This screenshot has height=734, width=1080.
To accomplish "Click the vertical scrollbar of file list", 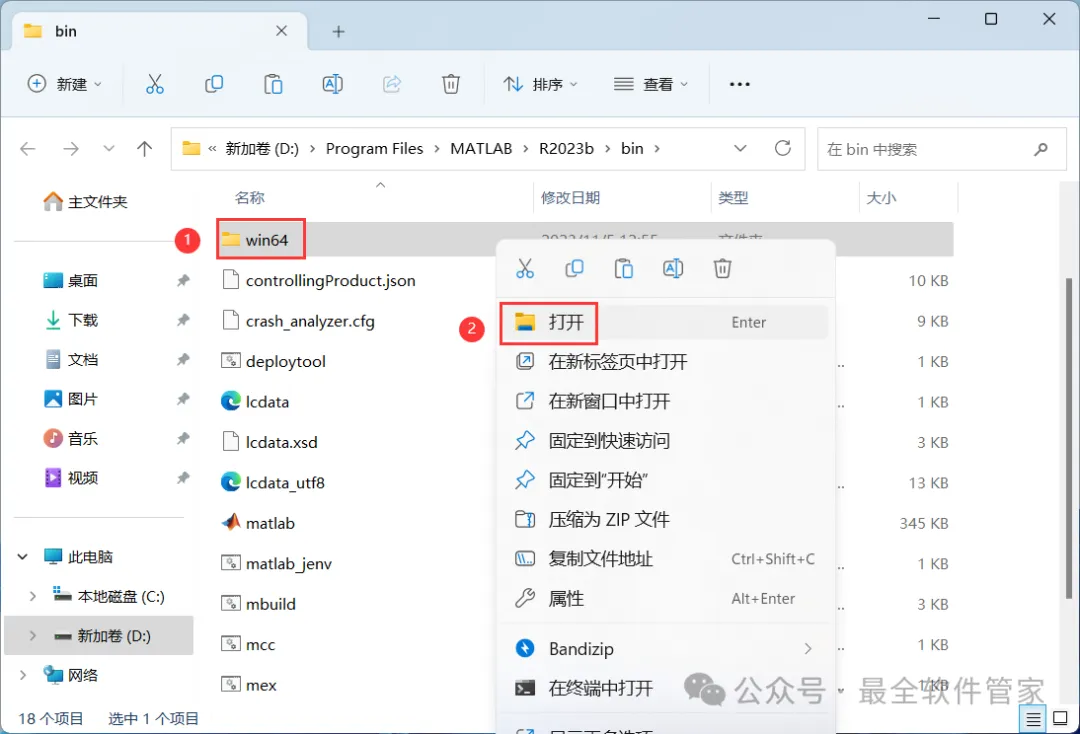I will coord(1069,441).
